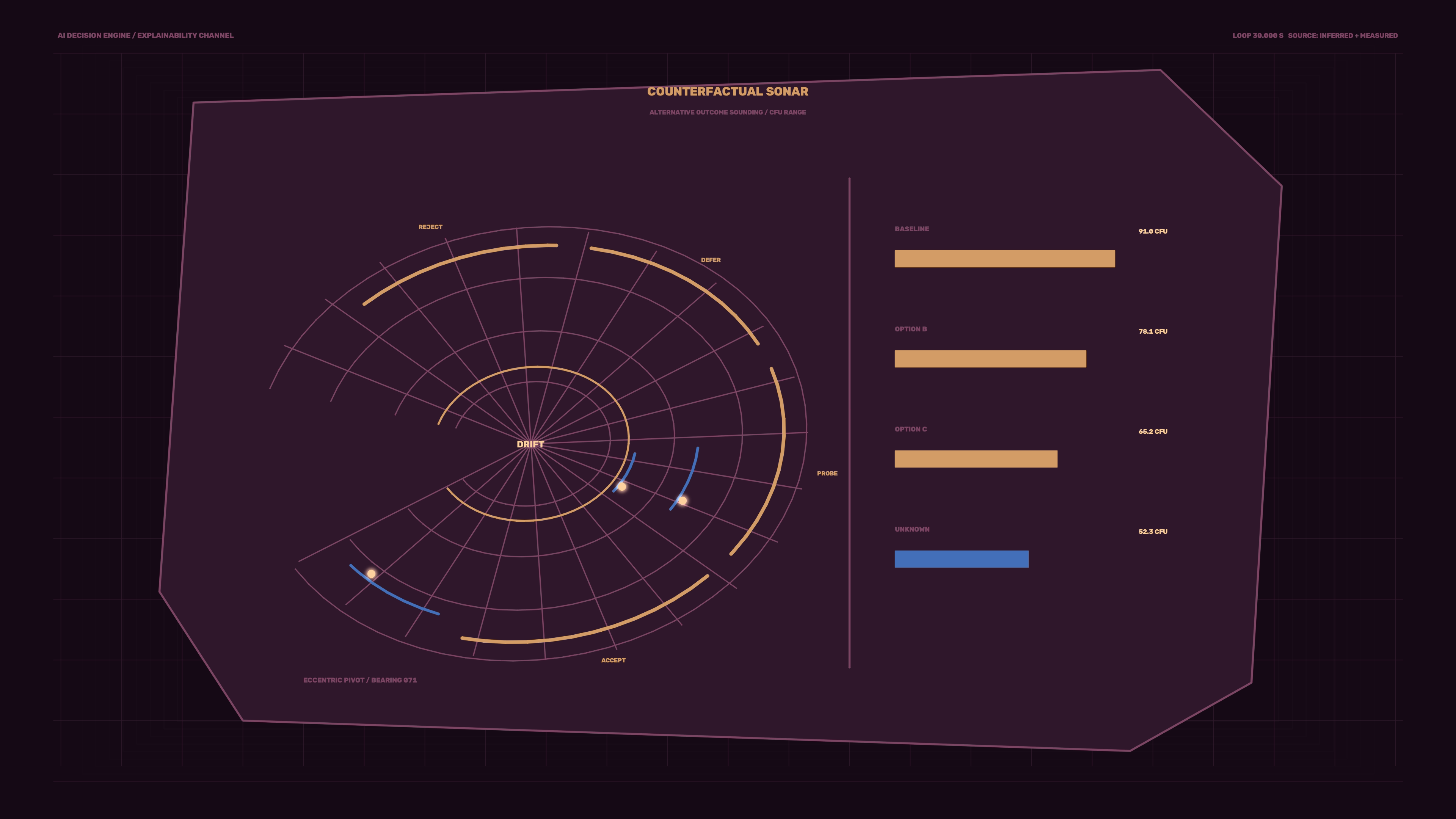The width and height of the screenshot is (1456, 819).
Task: Click the "SOURCE: INFERRED + MEASURED" label
Action: tap(1342, 36)
